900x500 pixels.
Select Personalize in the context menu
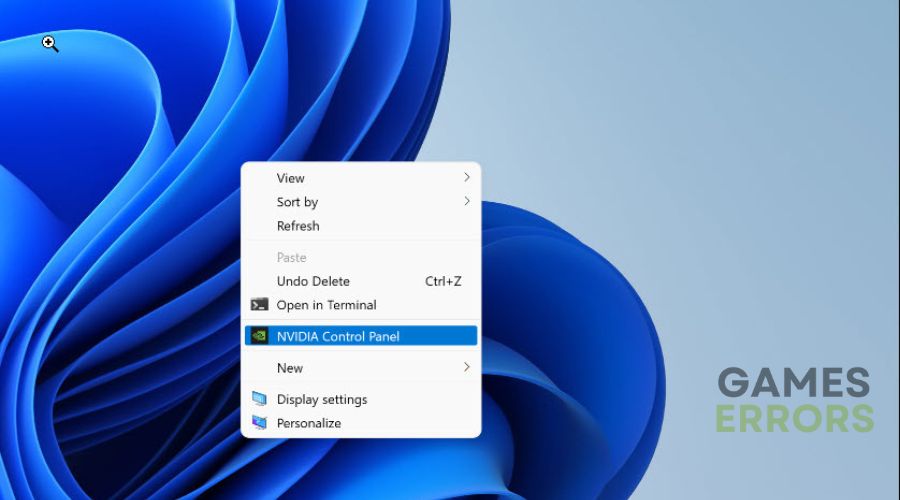tap(361, 423)
